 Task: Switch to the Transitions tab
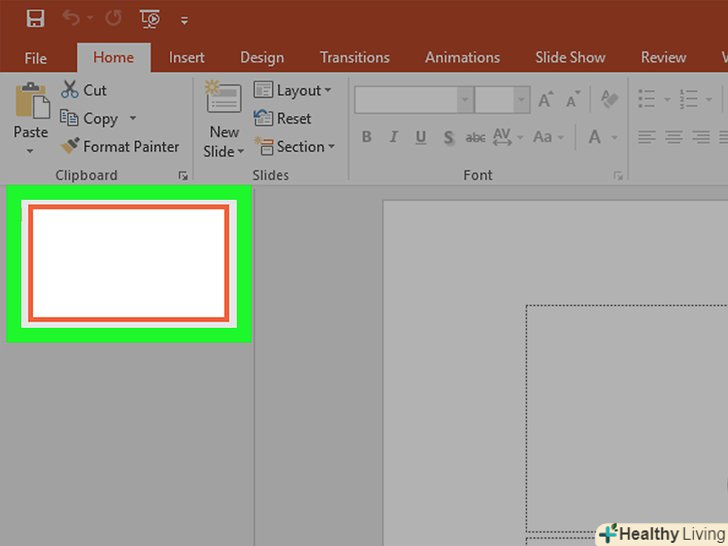click(354, 57)
